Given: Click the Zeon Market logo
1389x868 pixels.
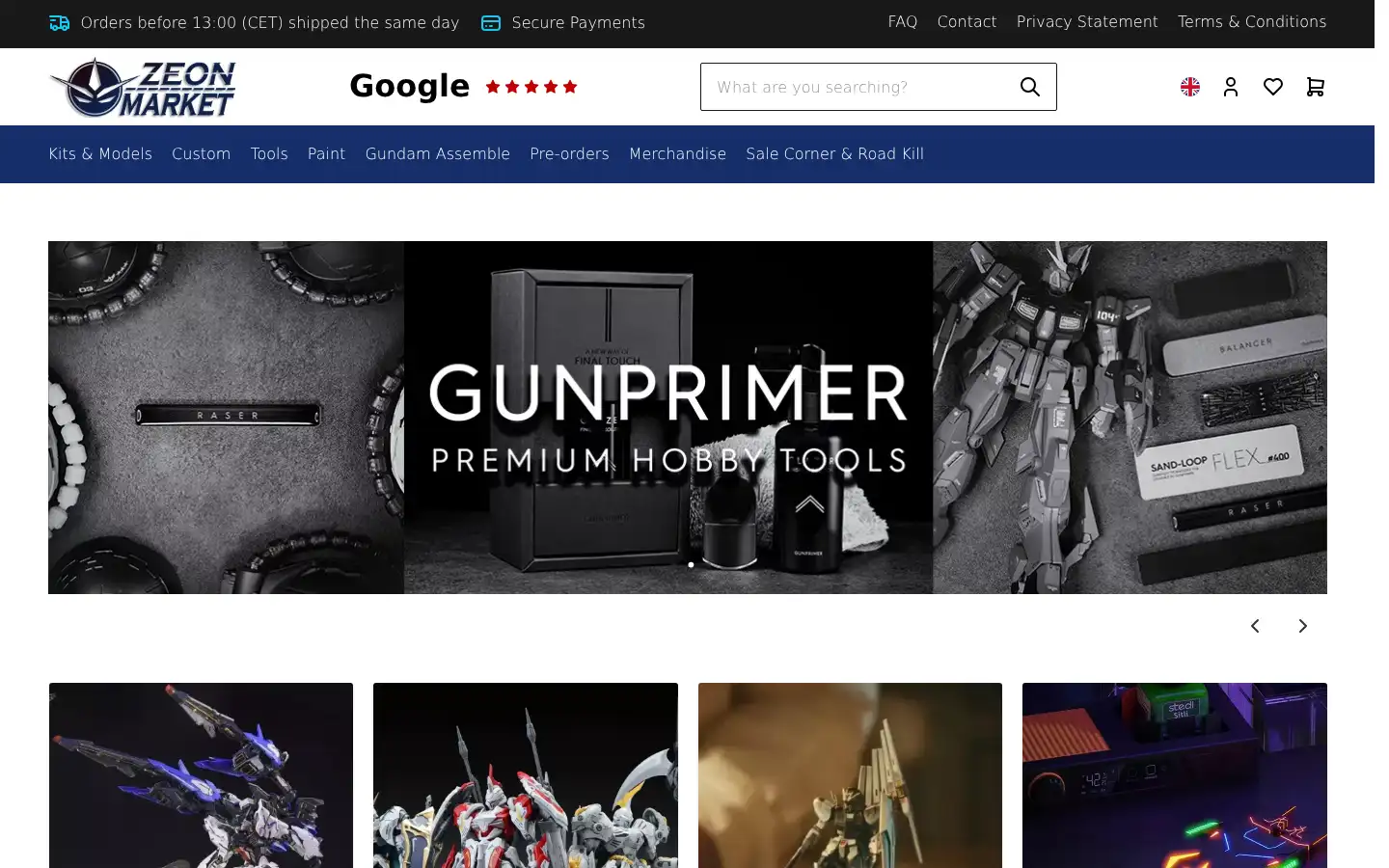Looking at the screenshot, I should (143, 87).
